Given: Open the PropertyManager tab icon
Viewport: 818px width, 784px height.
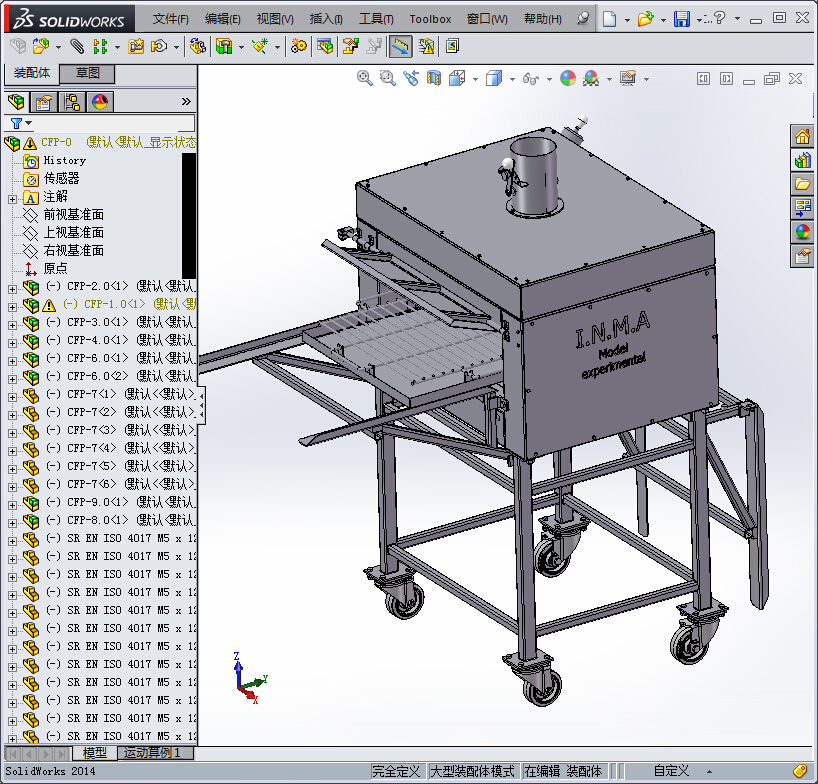Looking at the screenshot, I should coord(44,102).
